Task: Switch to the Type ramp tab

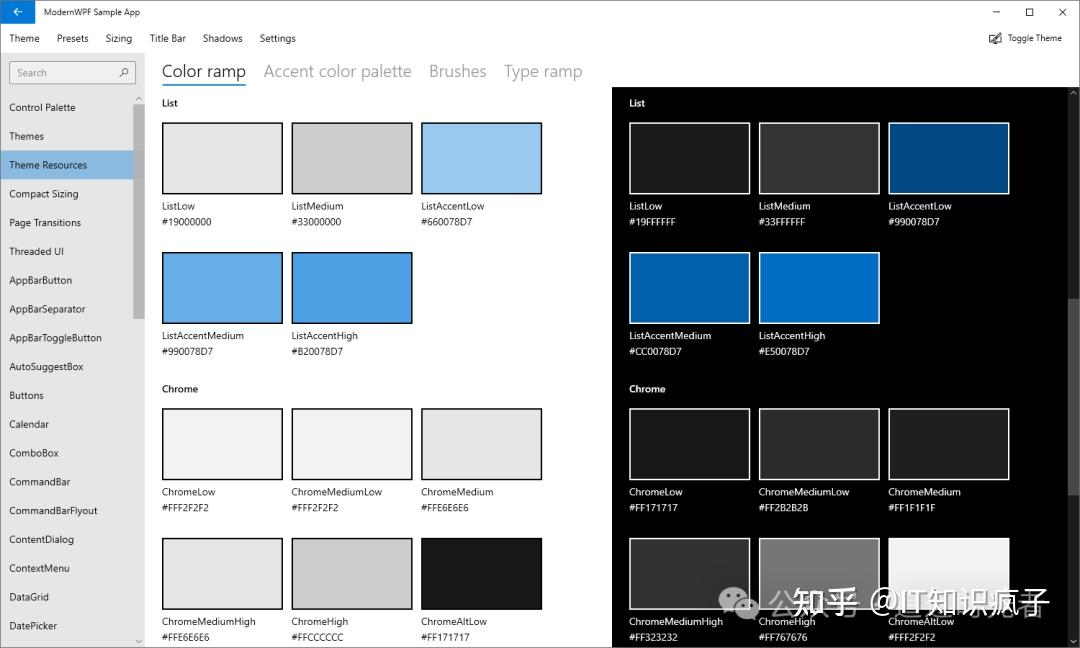Action: 543,71
